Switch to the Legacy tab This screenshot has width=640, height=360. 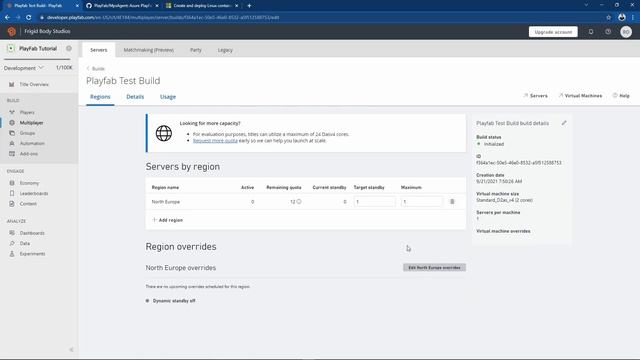click(x=225, y=50)
